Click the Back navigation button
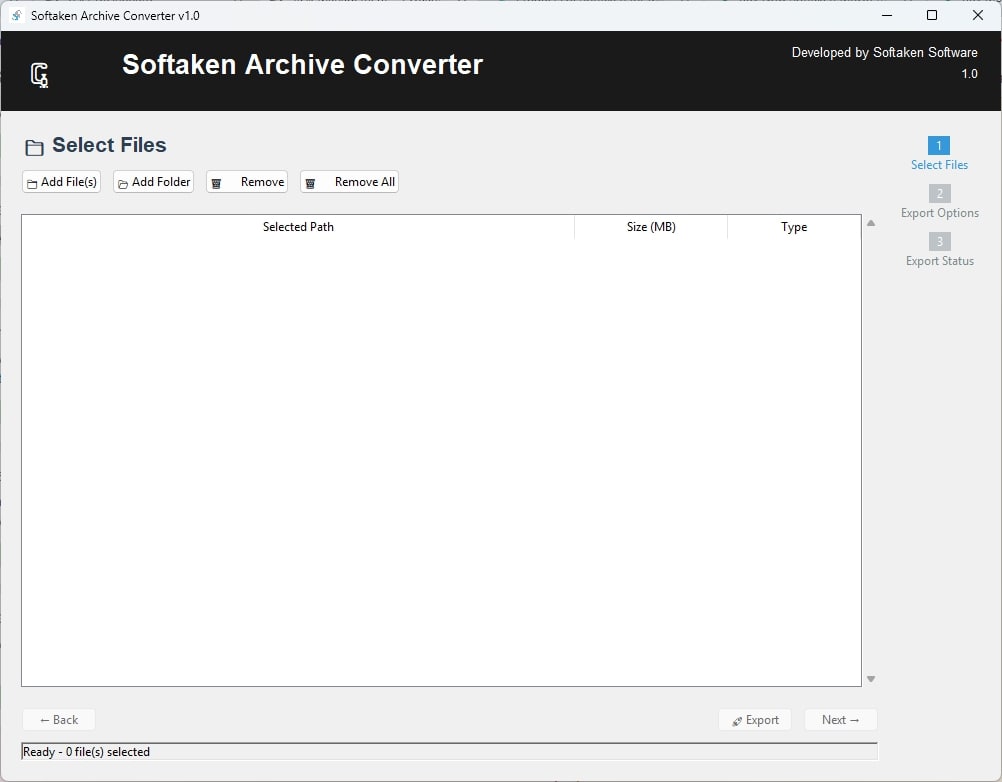This screenshot has width=1002, height=782. point(59,720)
